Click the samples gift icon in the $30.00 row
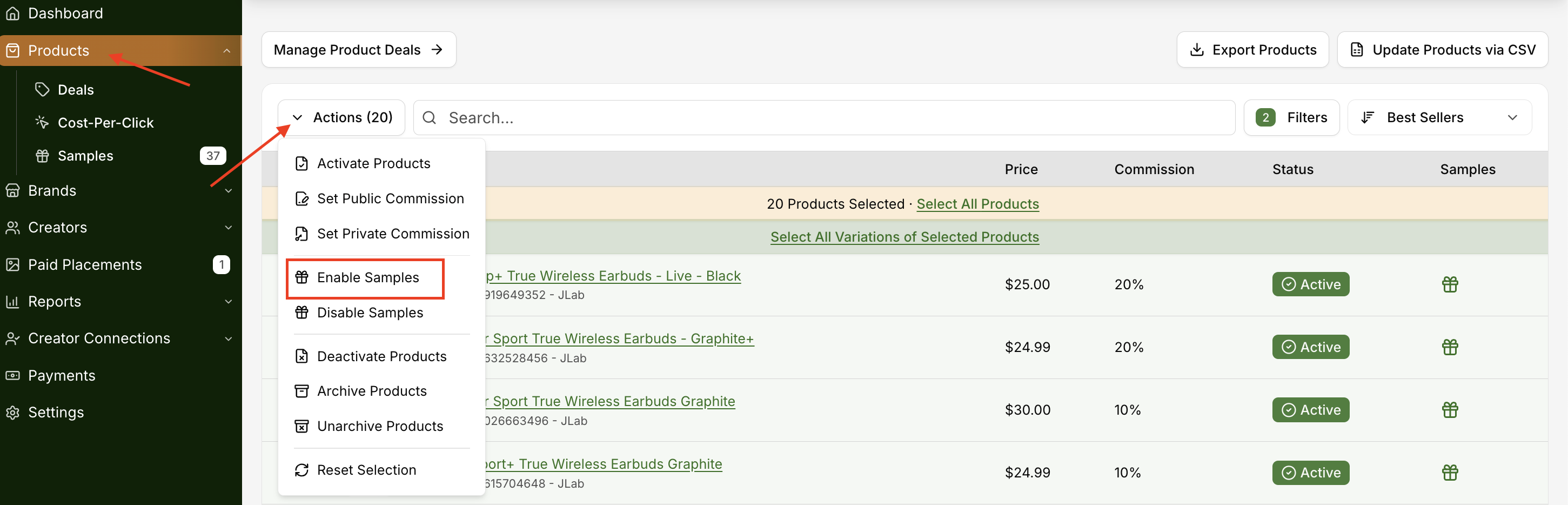The height and width of the screenshot is (505, 1568). [1450, 409]
